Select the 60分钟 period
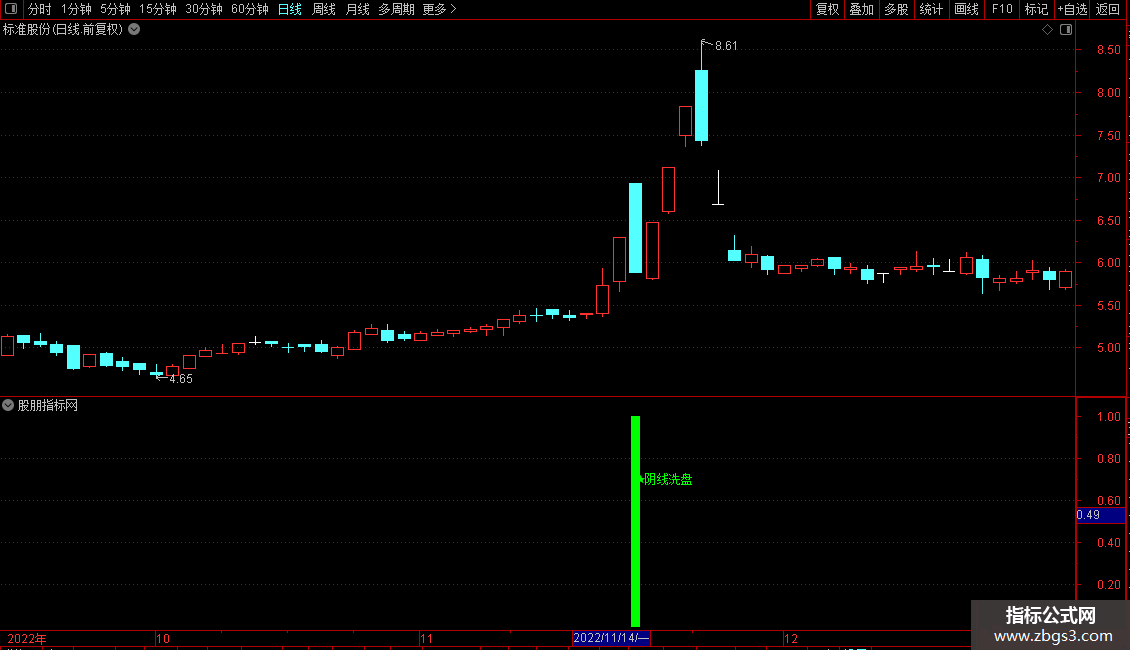Image resolution: width=1130 pixels, height=650 pixels. pos(250,9)
